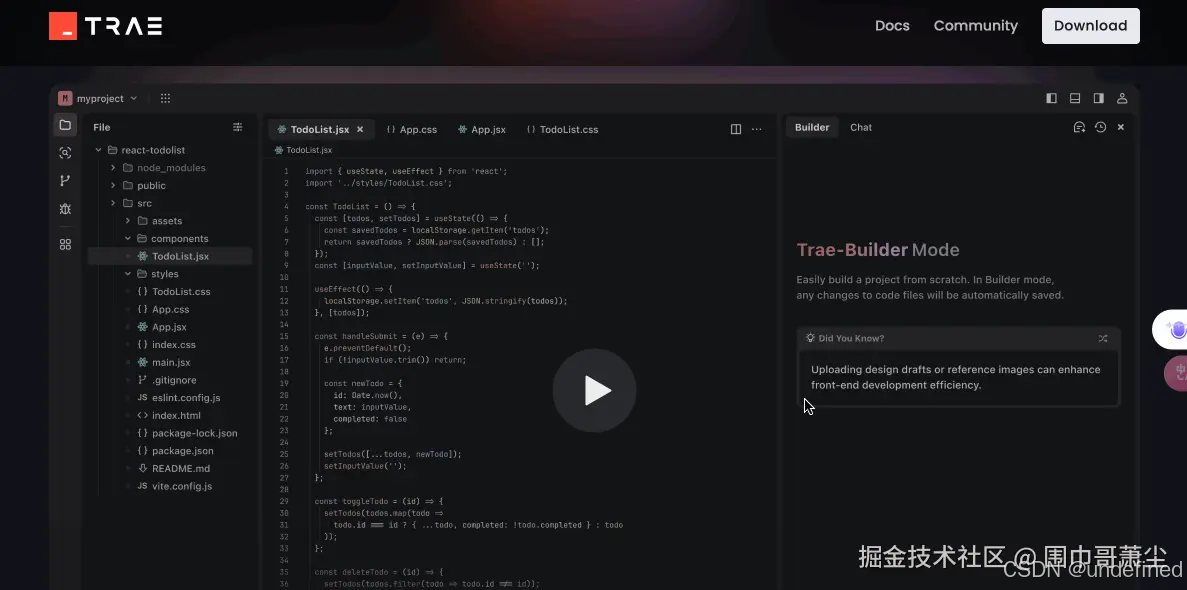Click the grid apps icon beside myproject

[x=165, y=98]
